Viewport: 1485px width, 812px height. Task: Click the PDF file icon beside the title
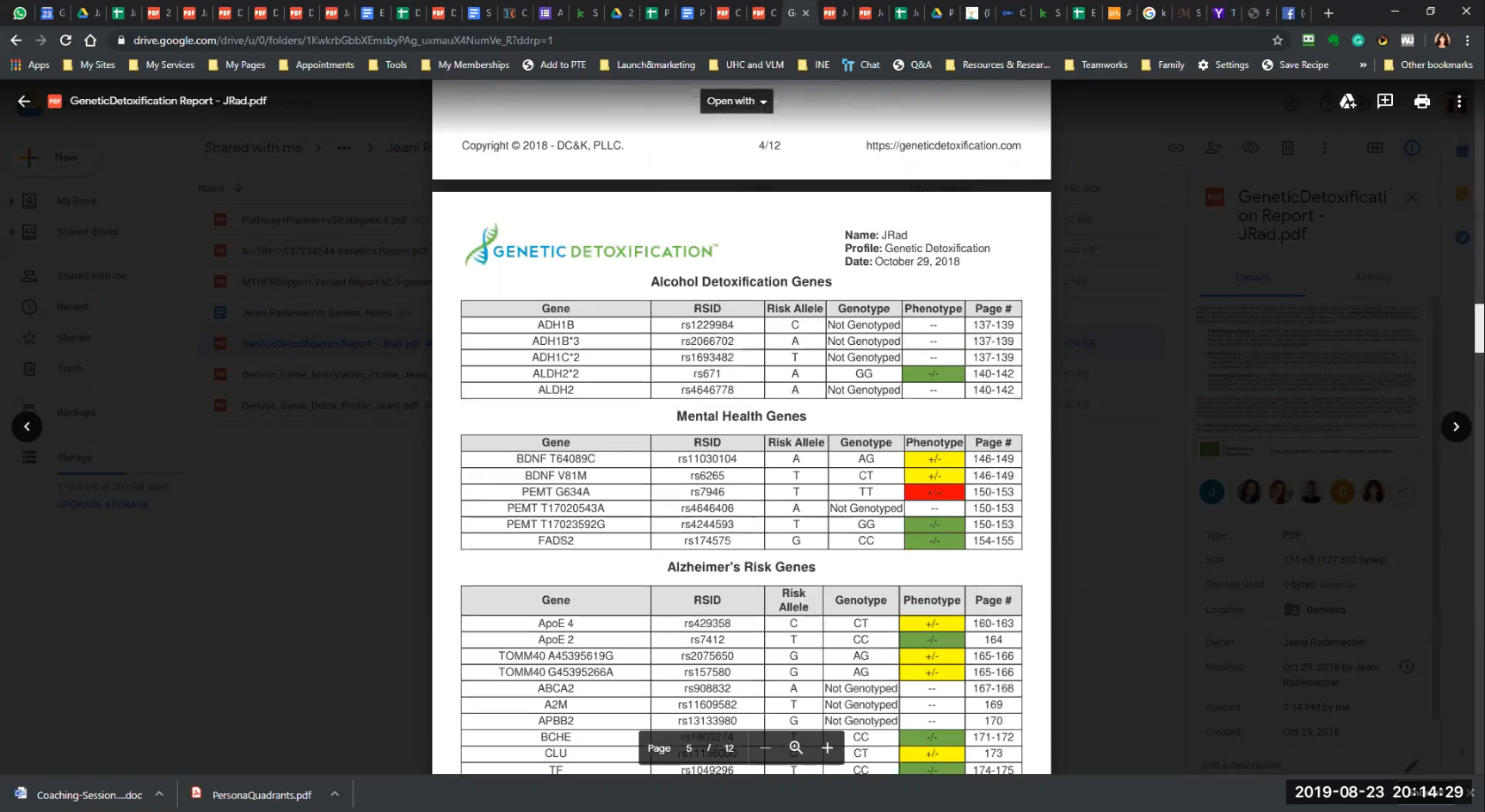[x=54, y=101]
